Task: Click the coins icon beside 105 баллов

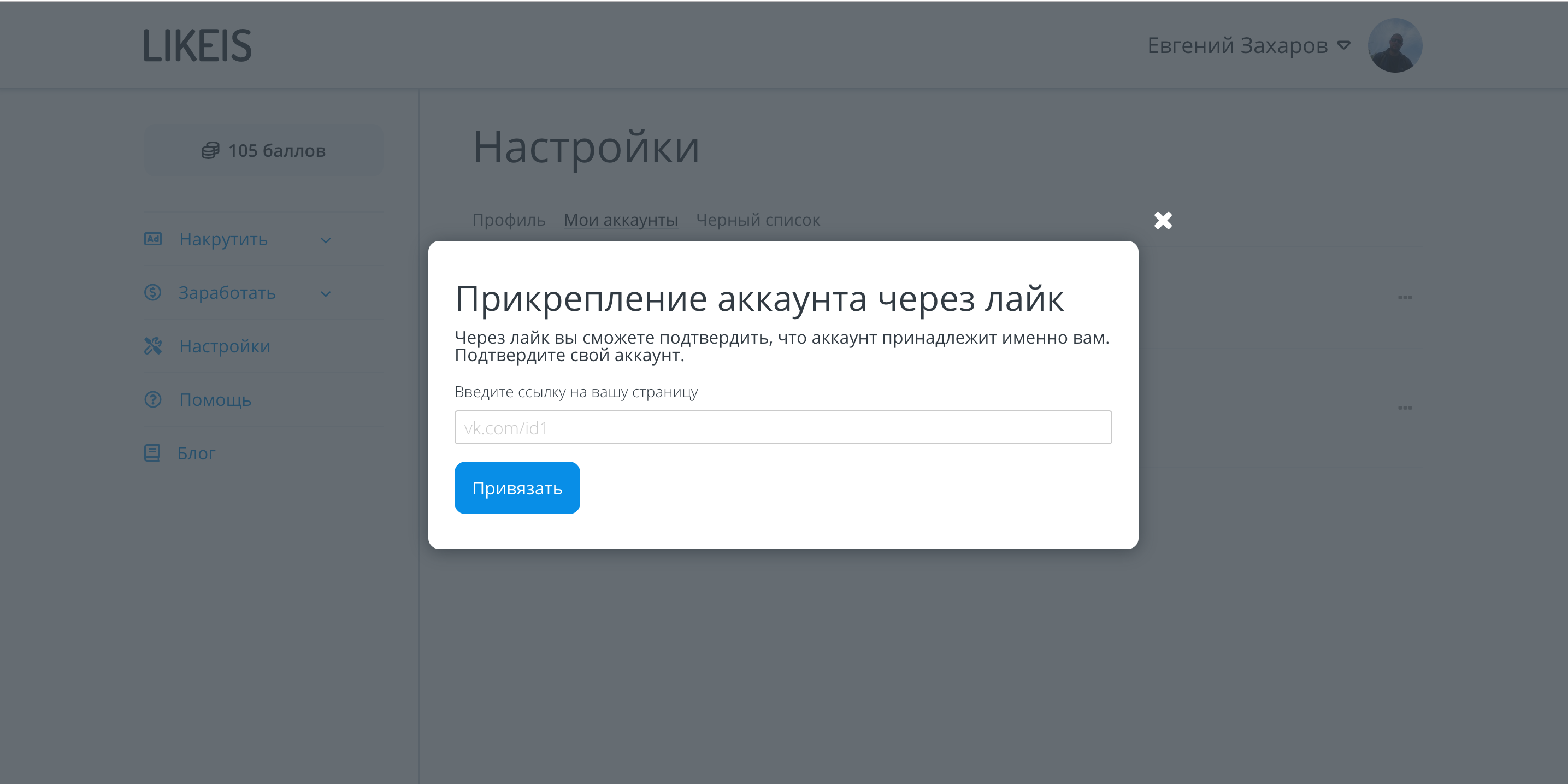Action: coord(210,150)
